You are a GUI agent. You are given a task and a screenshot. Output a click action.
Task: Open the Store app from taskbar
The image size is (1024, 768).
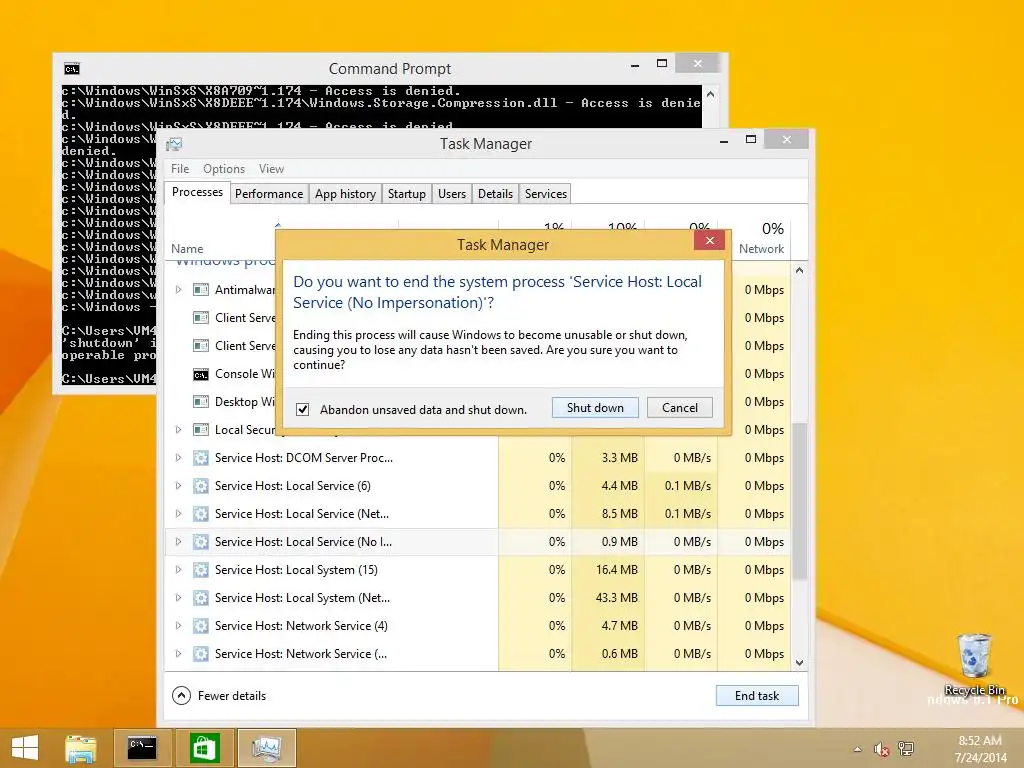[204, 748]
